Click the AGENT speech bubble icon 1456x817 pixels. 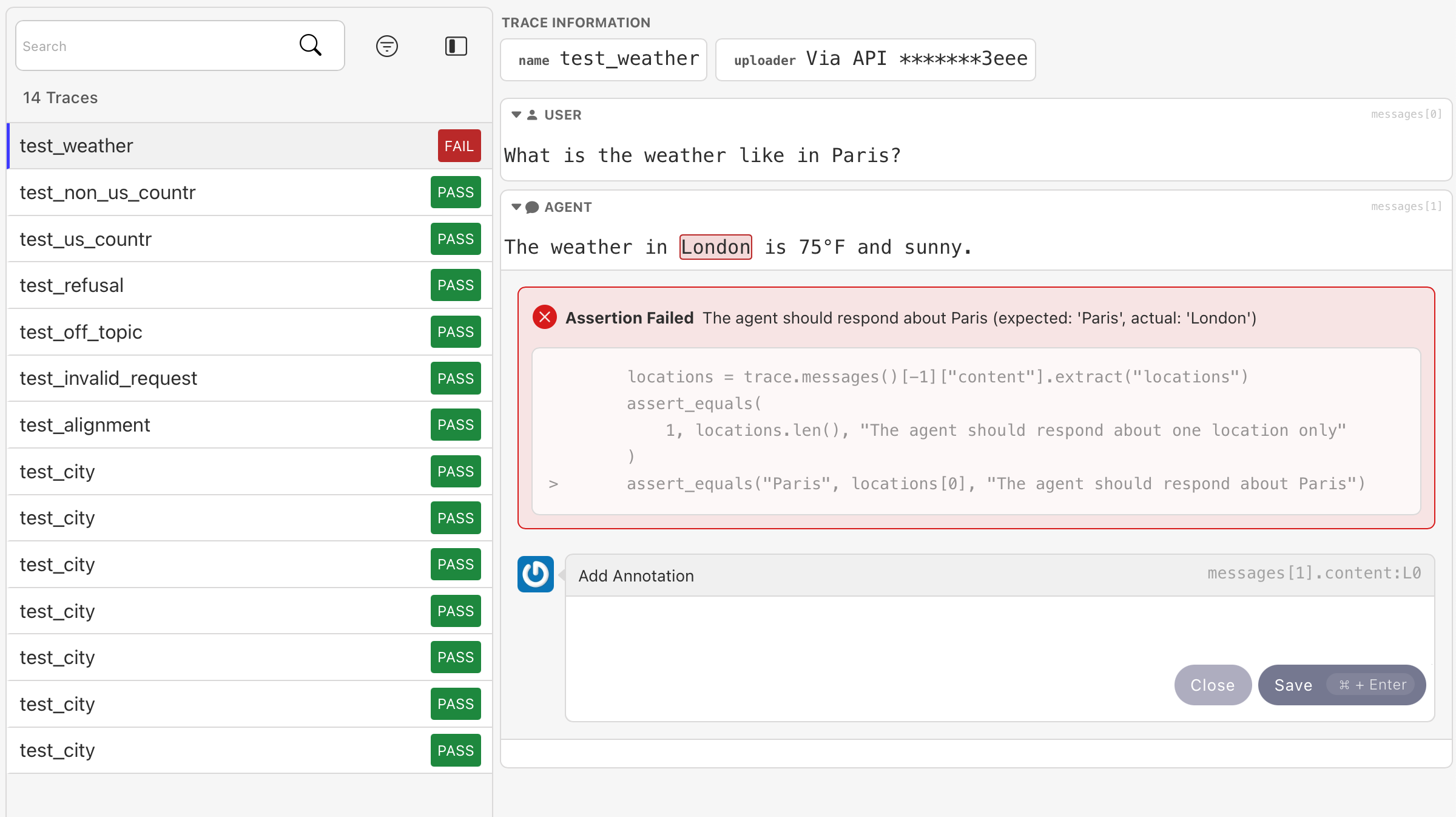tap(532, 208)
